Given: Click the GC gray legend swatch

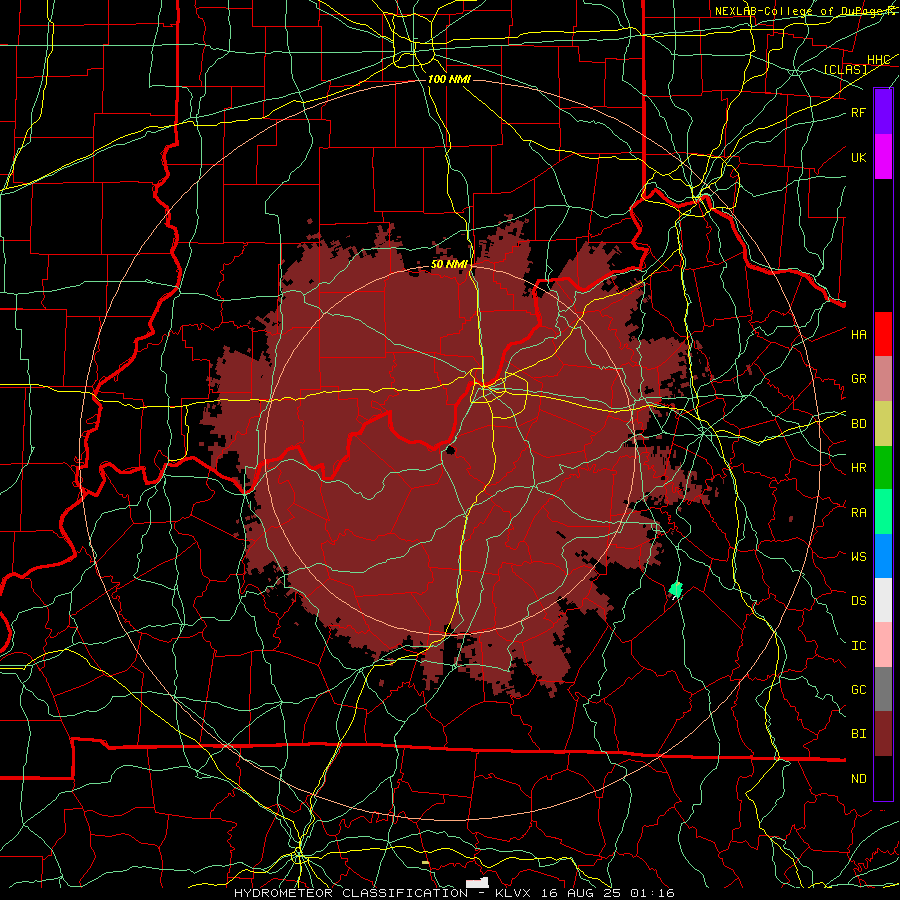Looking at the screenshot, I should pyautogui.click(x=883, y=689).
